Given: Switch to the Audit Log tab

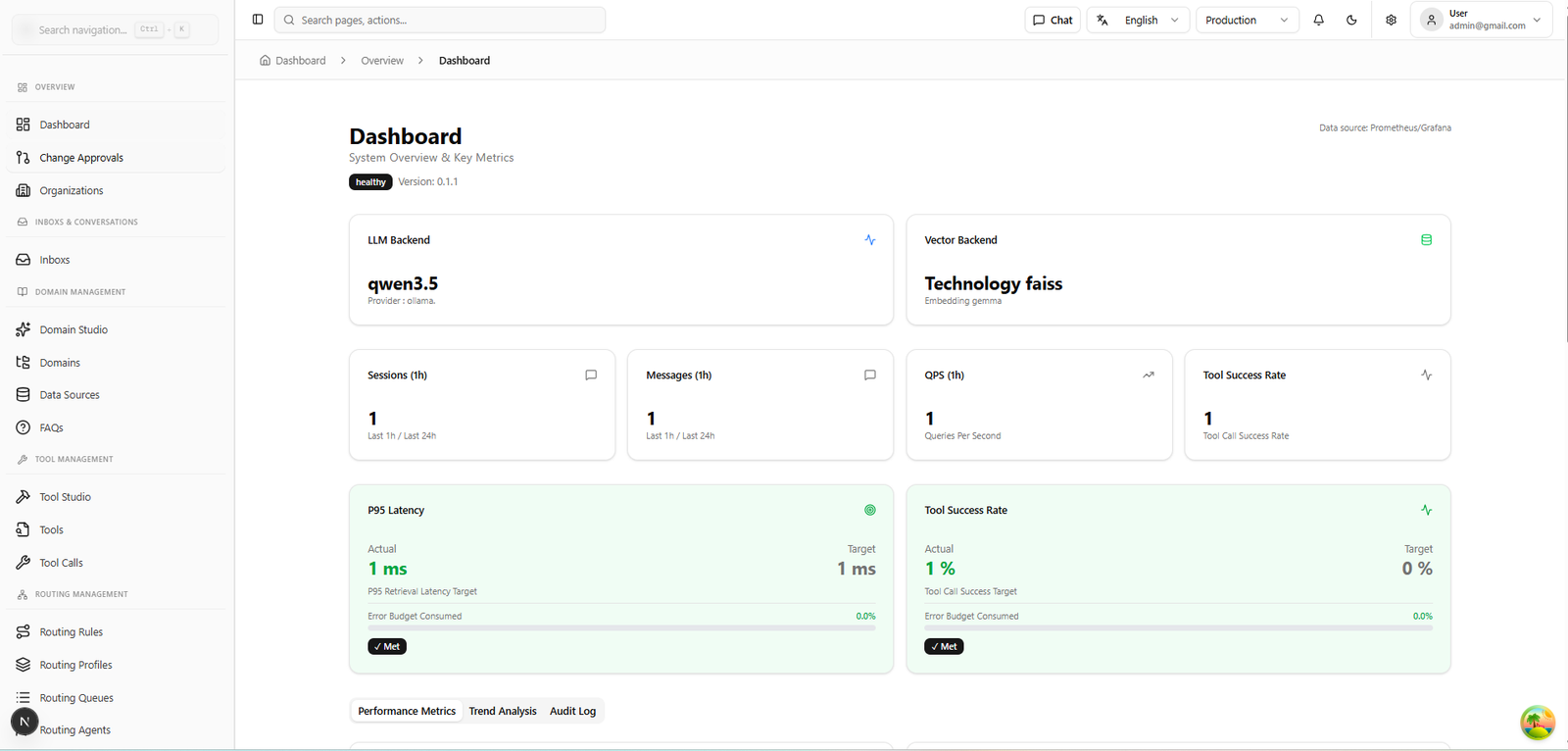Looking at the screenshot, I should coord(572,711).
